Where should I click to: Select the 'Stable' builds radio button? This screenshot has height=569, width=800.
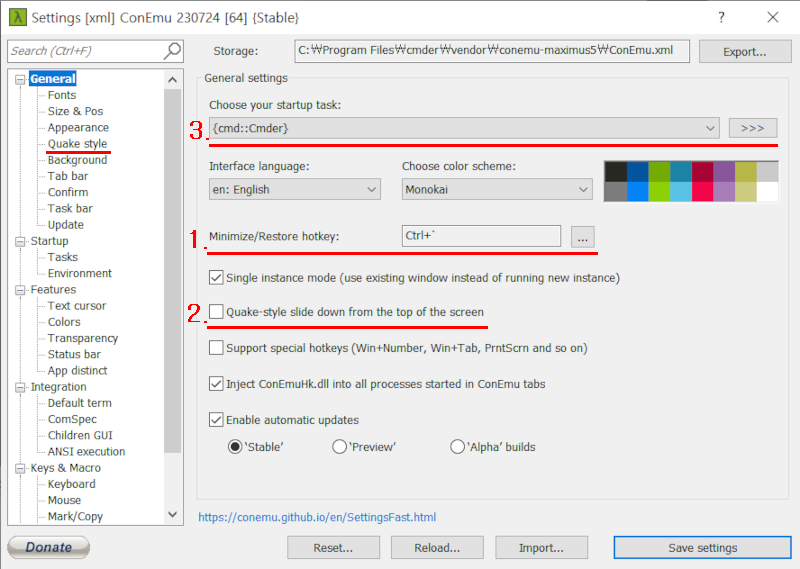[235, 447]
